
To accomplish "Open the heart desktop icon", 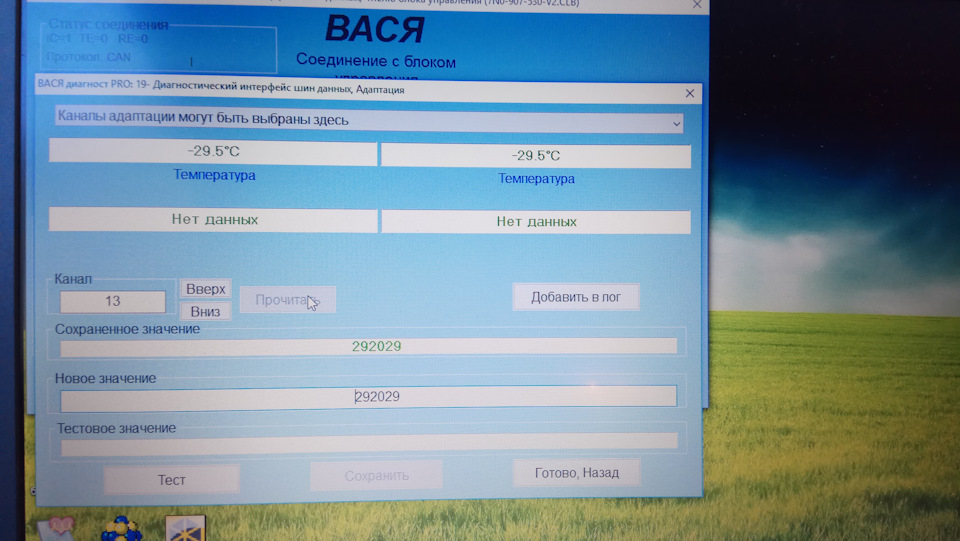I will tap(56, 528).
